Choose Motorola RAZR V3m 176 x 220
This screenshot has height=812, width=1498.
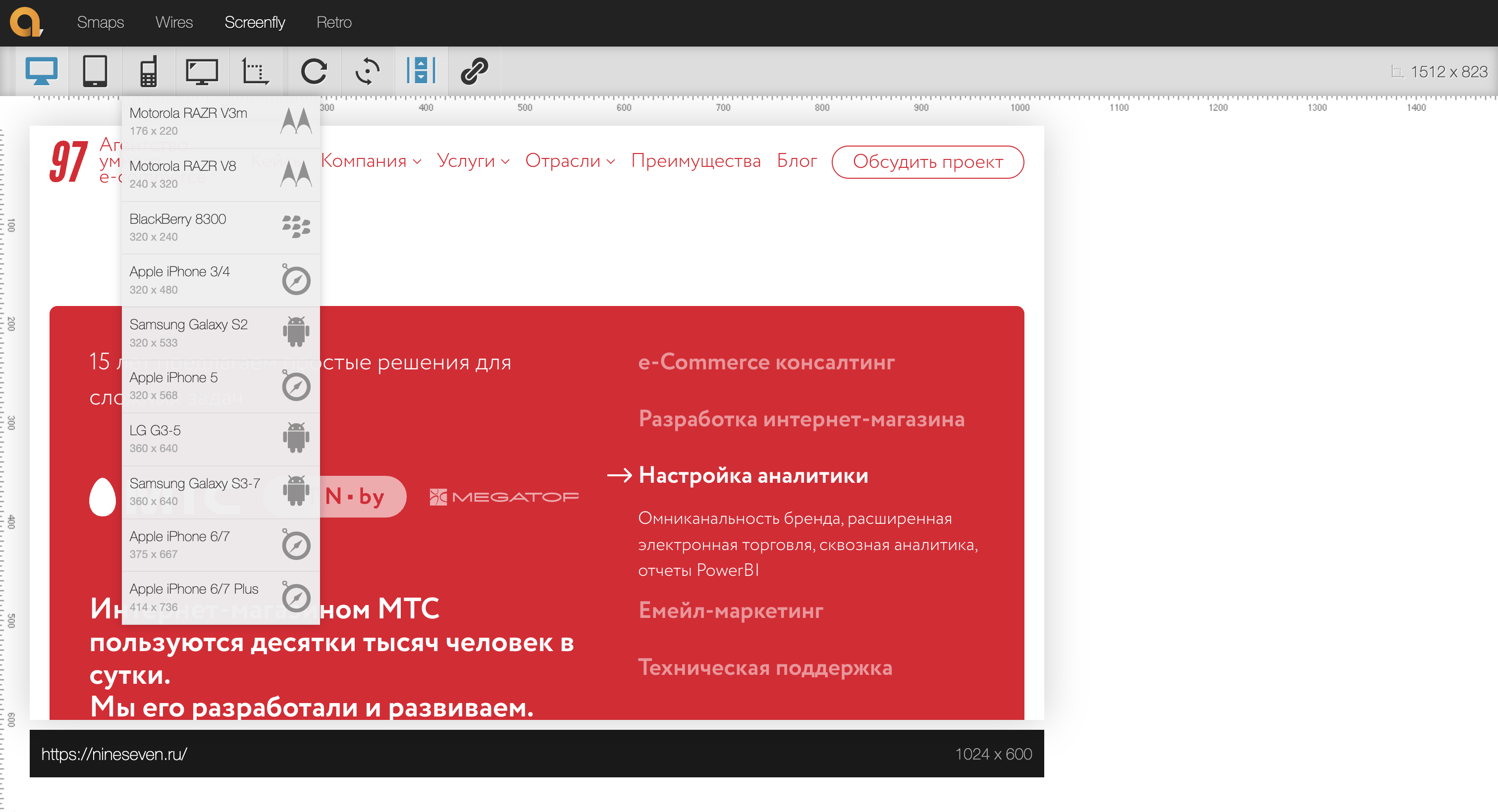pos(221,121)
